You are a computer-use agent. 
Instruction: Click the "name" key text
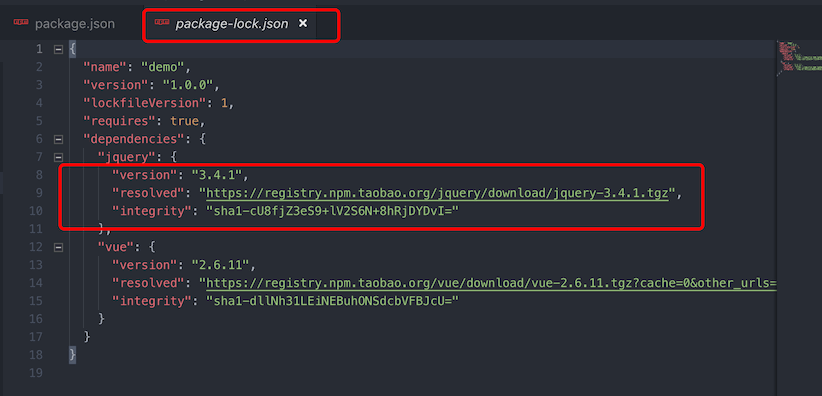[105, 67]
